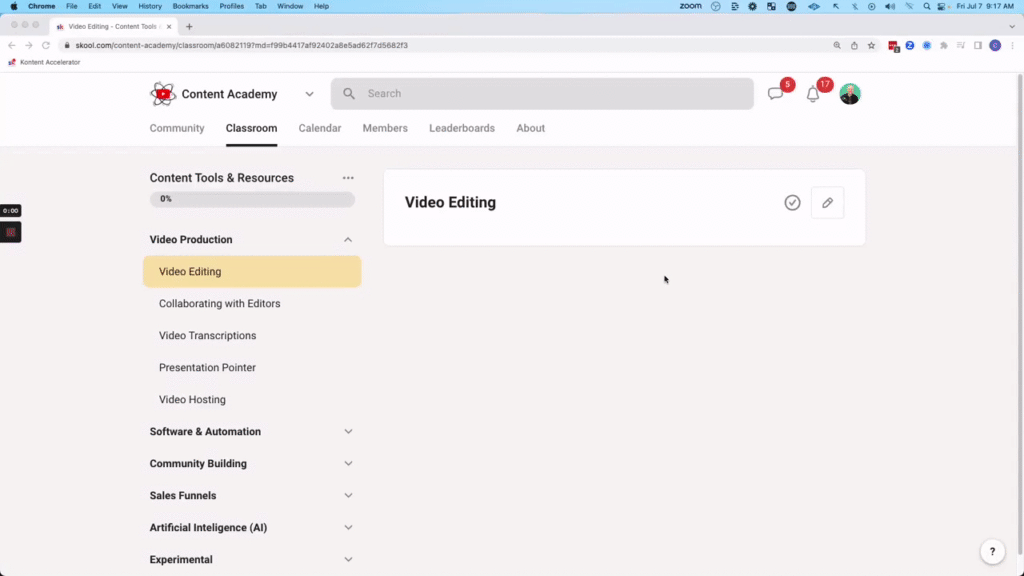Open the Video Hosting lesson
The image size is (1024, 576).
point(192,399)
